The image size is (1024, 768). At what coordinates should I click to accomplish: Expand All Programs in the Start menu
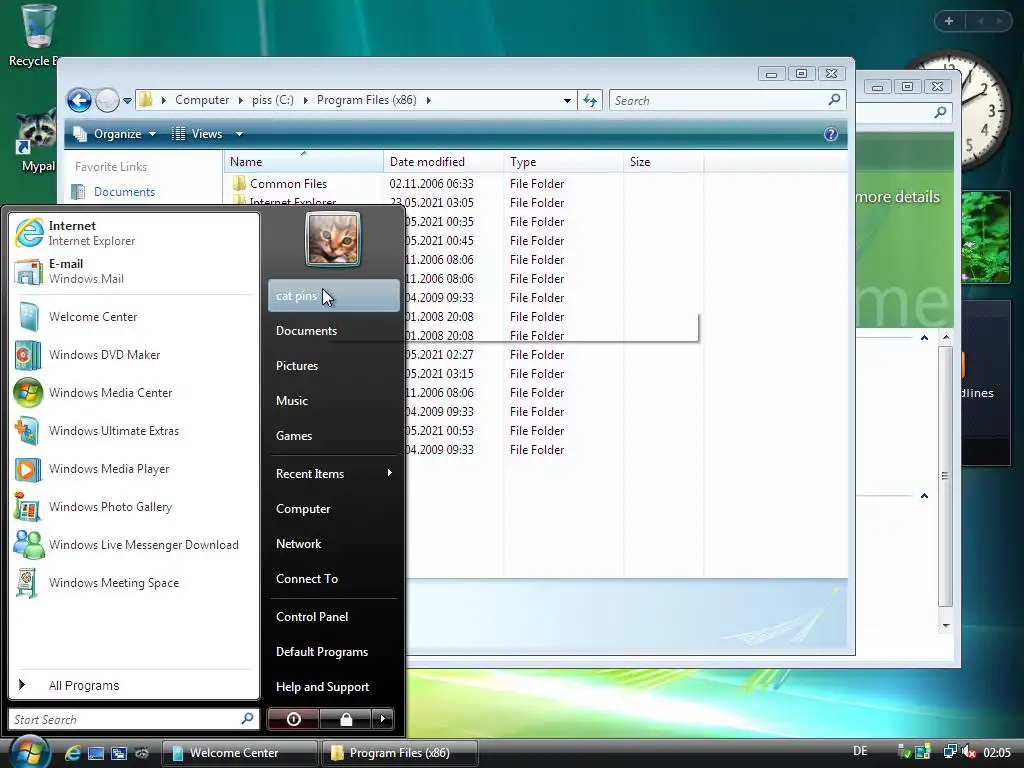pyautogui.click(x=135, y=685)
